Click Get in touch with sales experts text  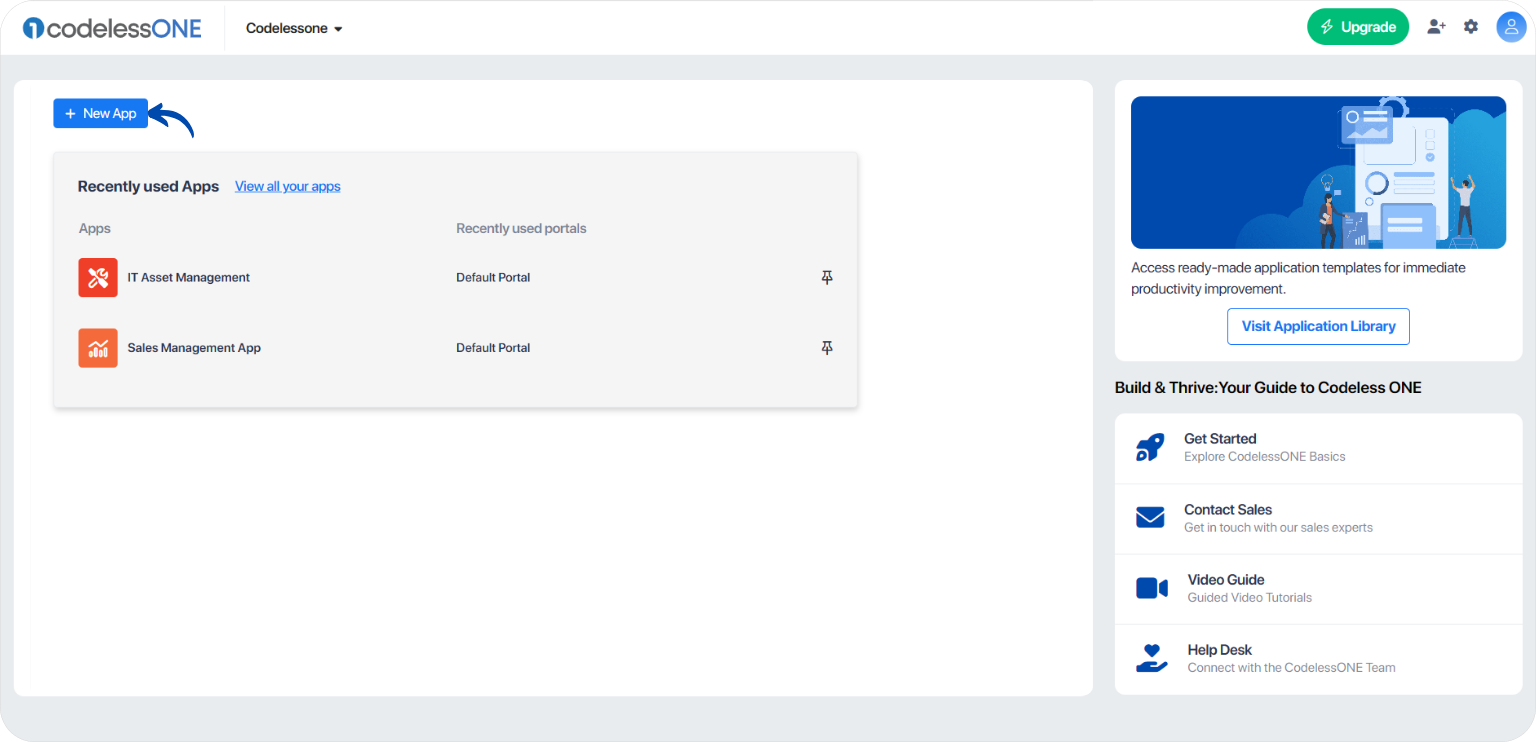pos(1278,528)
